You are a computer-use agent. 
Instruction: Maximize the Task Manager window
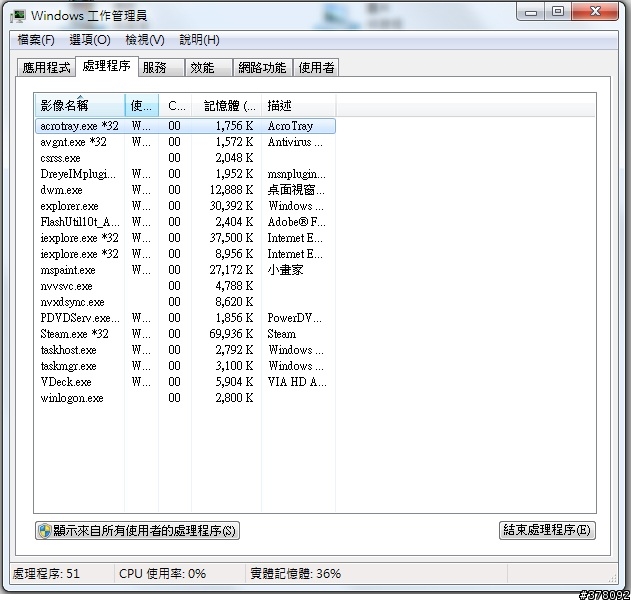click(558, 12)
